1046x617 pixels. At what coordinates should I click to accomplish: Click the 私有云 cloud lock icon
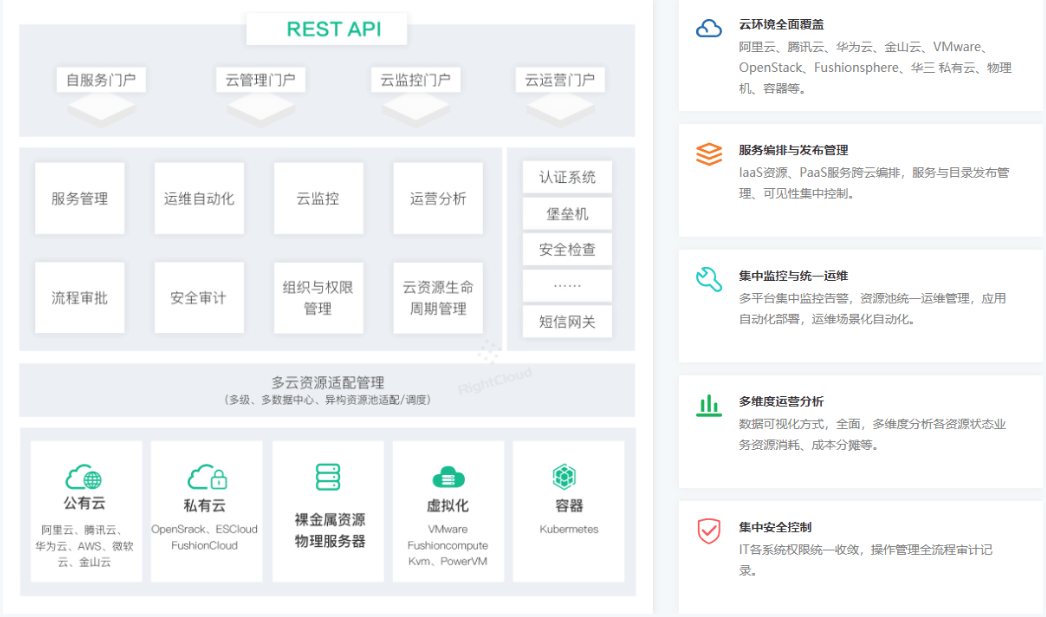tap(207, 478)
